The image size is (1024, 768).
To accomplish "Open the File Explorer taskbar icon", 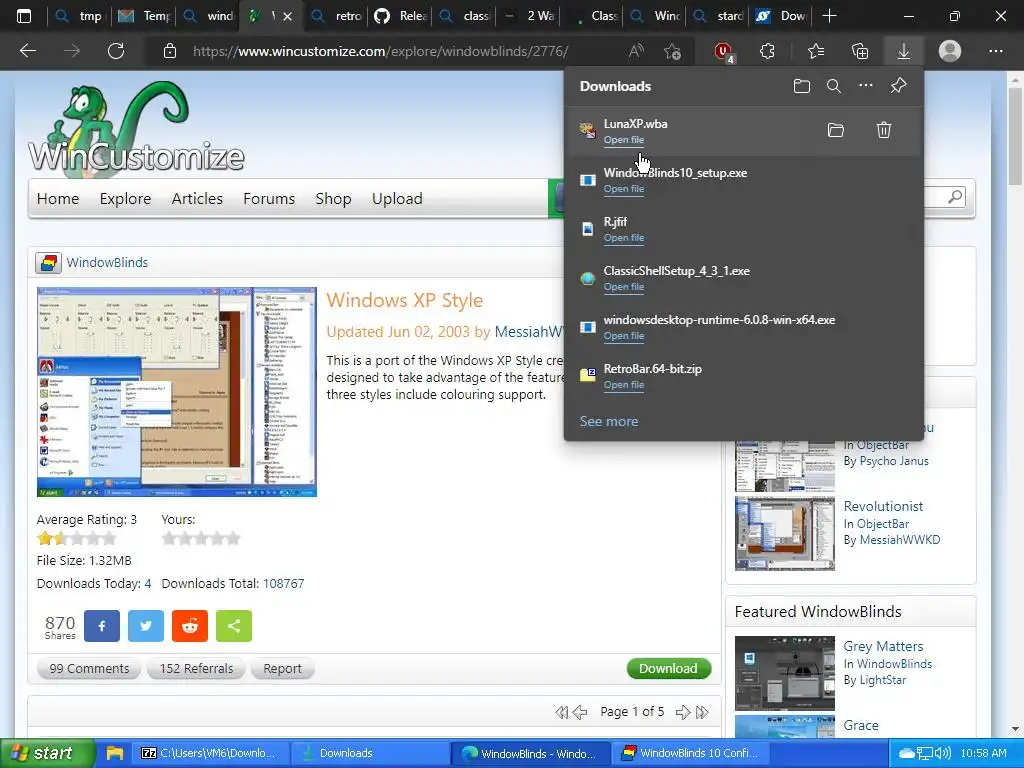I will point(115,753).
